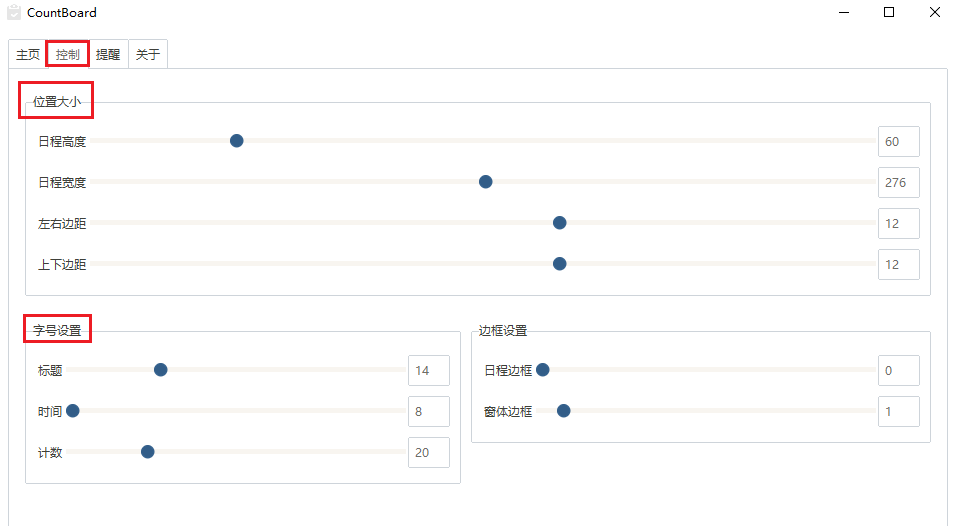The image size is (957, 526).
Task: Click the 左右边距 slider handle
Action: (x=560, y=223)
